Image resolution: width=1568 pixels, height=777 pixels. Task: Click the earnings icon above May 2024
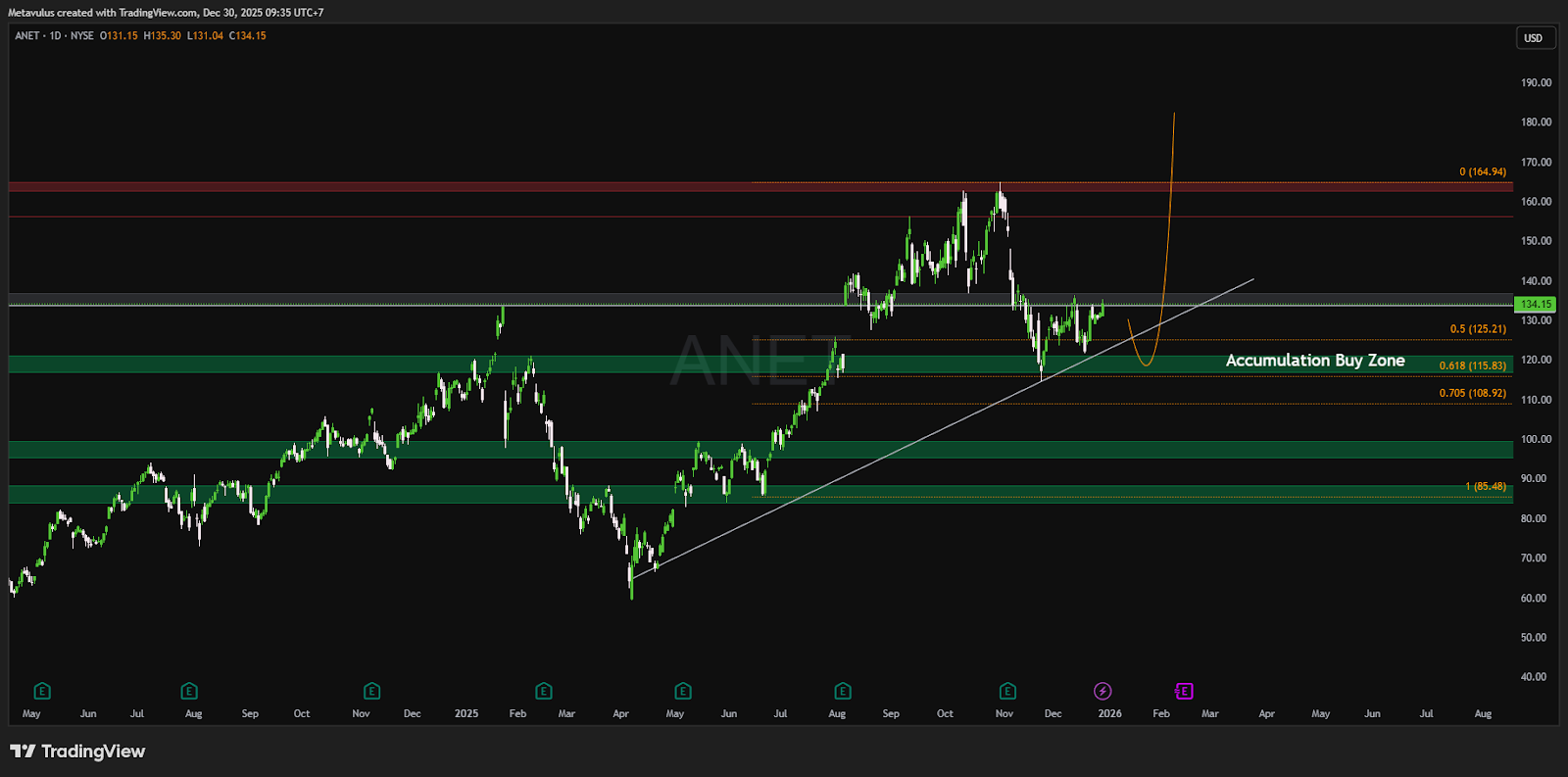(41, 691)
